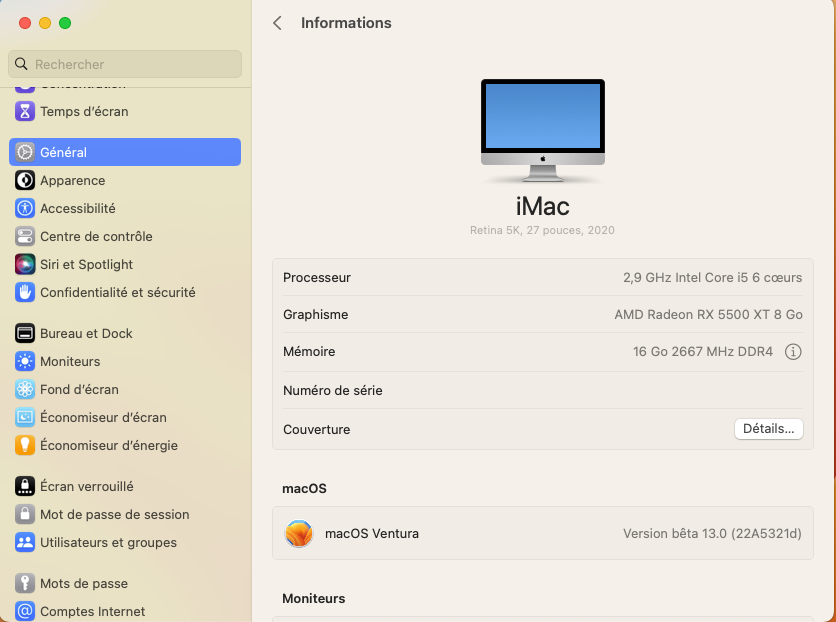Select the Accessibilité icon
Viewport: 836px width, 622px height.
[25, 208]
